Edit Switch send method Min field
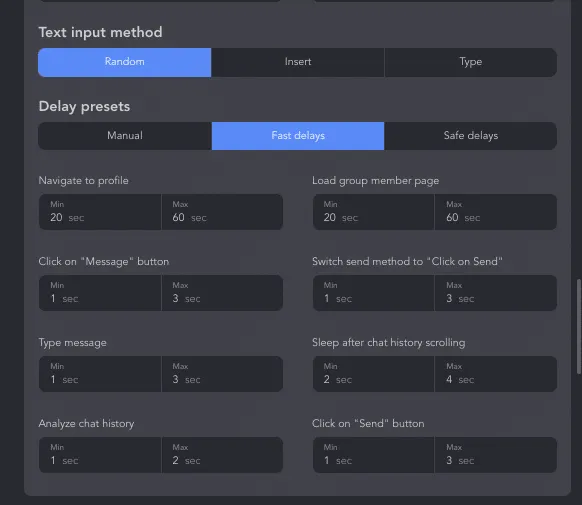The height and width of the screenshot is (505, 582). (x=373, y=293)
